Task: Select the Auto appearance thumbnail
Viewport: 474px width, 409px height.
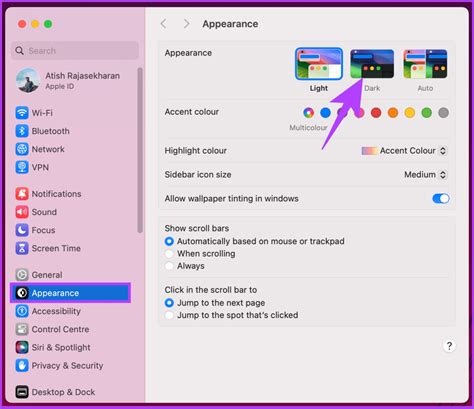Action: pos(425,64)
